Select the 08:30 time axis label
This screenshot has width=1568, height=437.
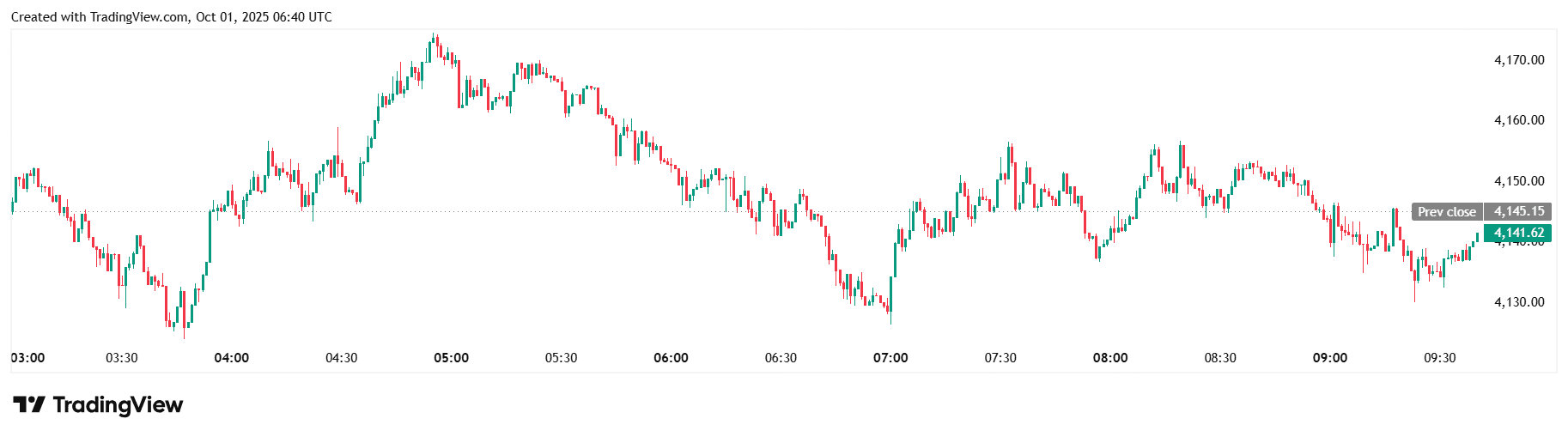[1220, 358]
